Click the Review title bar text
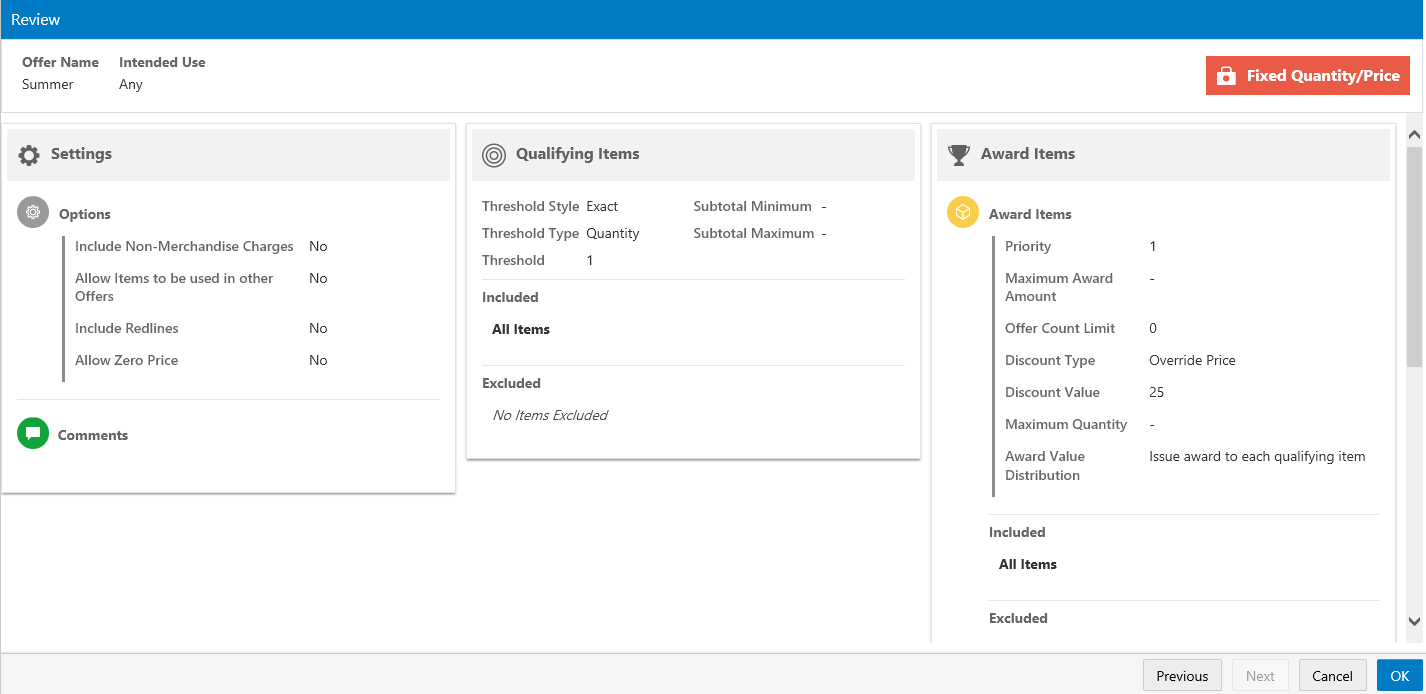Viewport: 1426px width, 694px height. point(36,20)
